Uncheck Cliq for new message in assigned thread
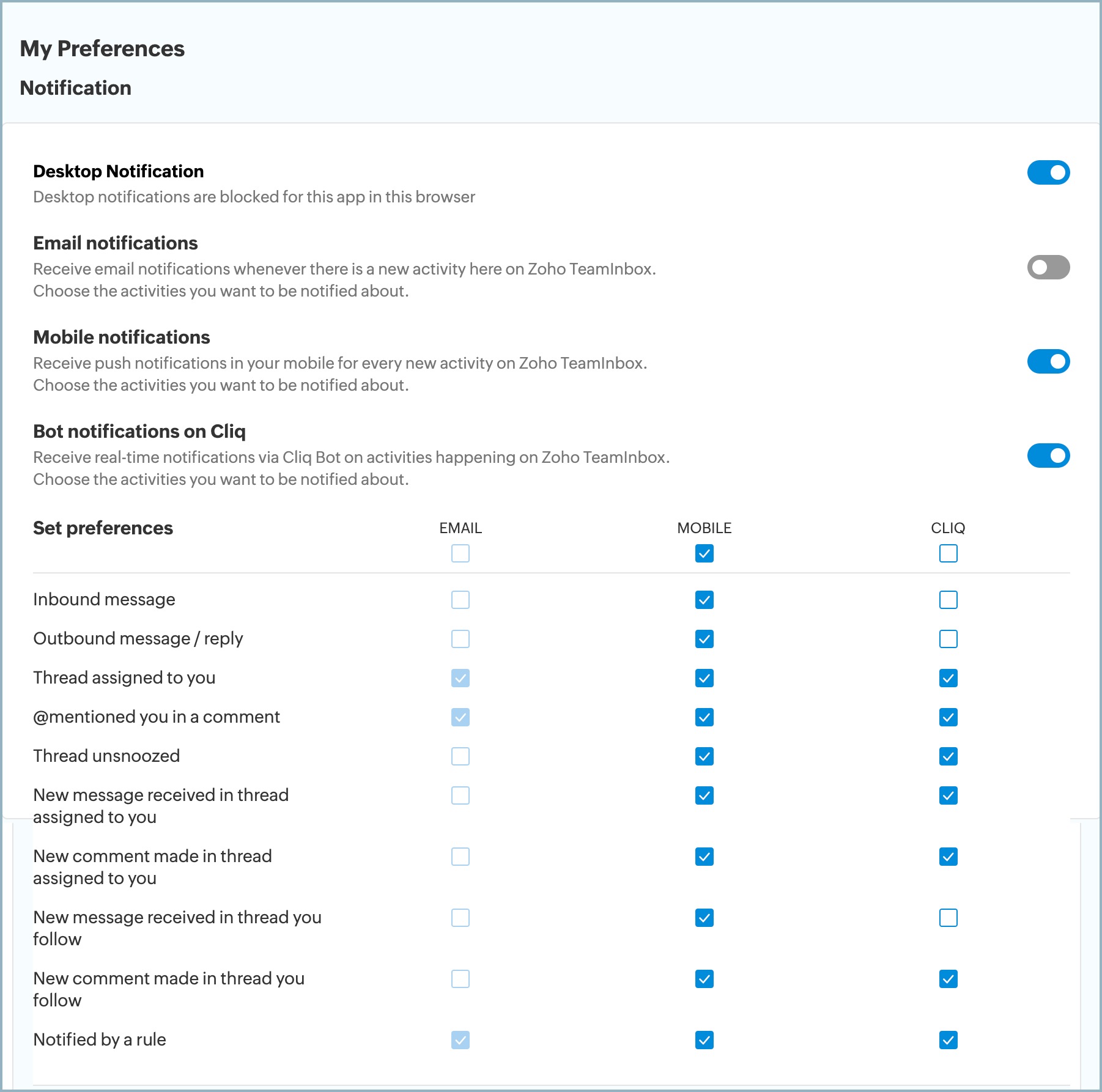 pyautogui.click(x=948, y=795)
